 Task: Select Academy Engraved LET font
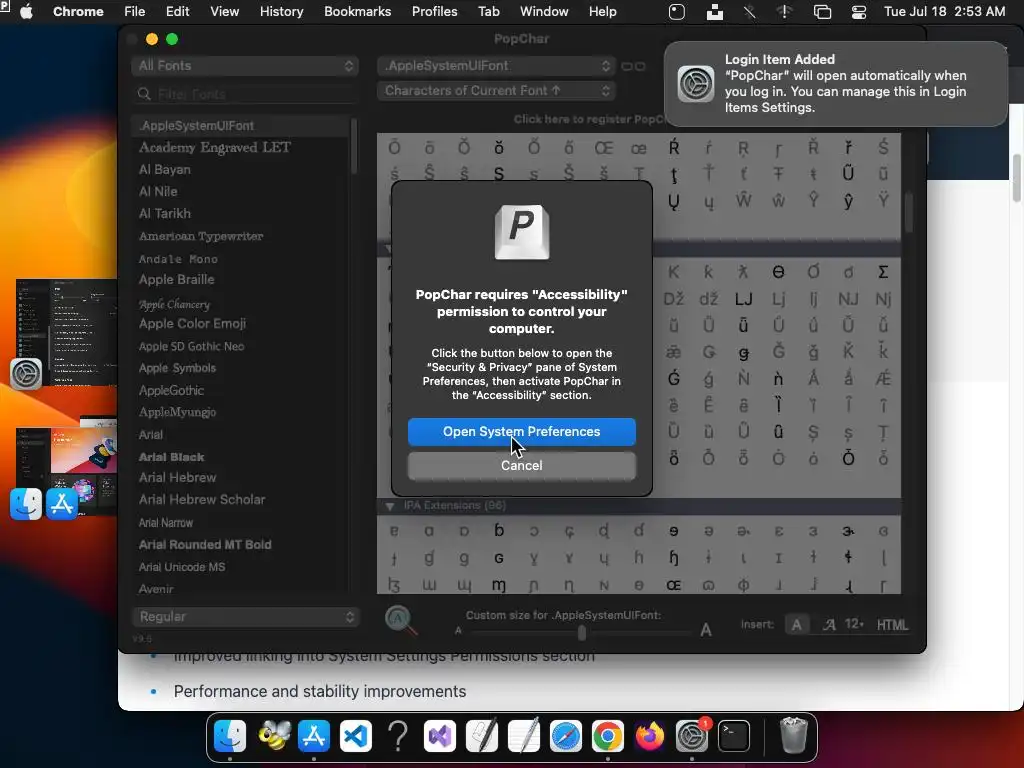coord(214,148)
